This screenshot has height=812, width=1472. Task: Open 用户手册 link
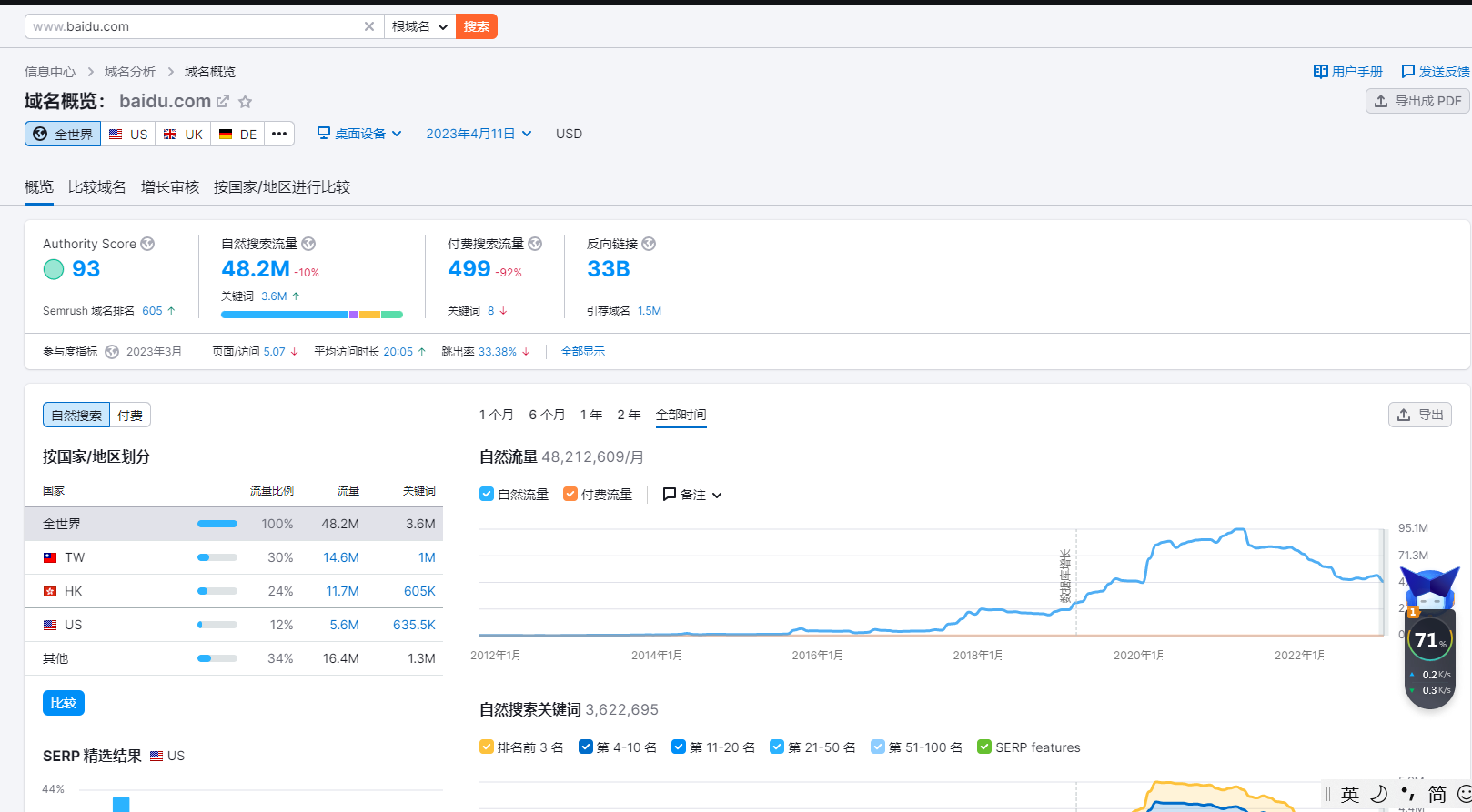(1348, 72)
